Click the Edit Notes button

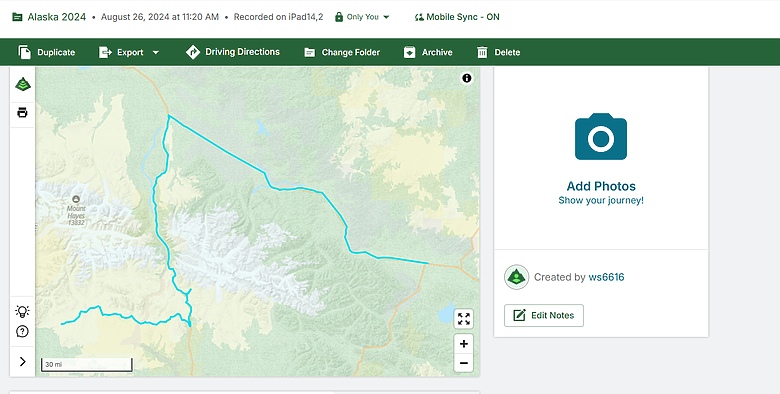point(544,315)
